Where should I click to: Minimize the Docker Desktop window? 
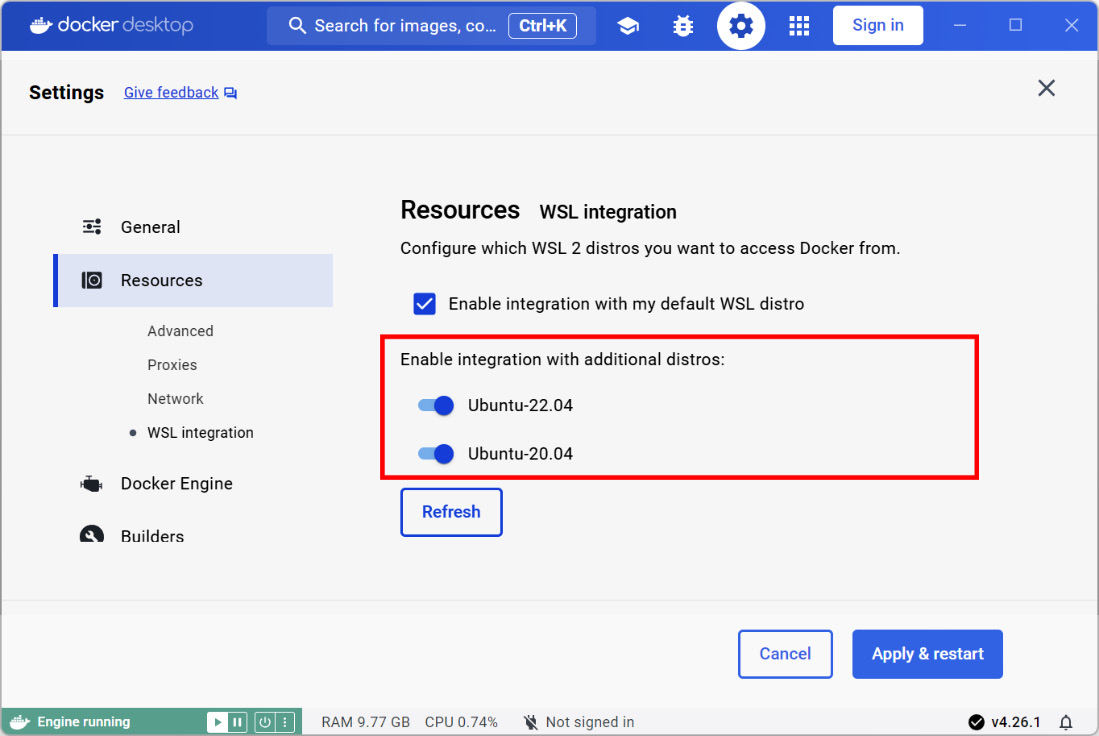pyautogui.click(x=960, y=26)
